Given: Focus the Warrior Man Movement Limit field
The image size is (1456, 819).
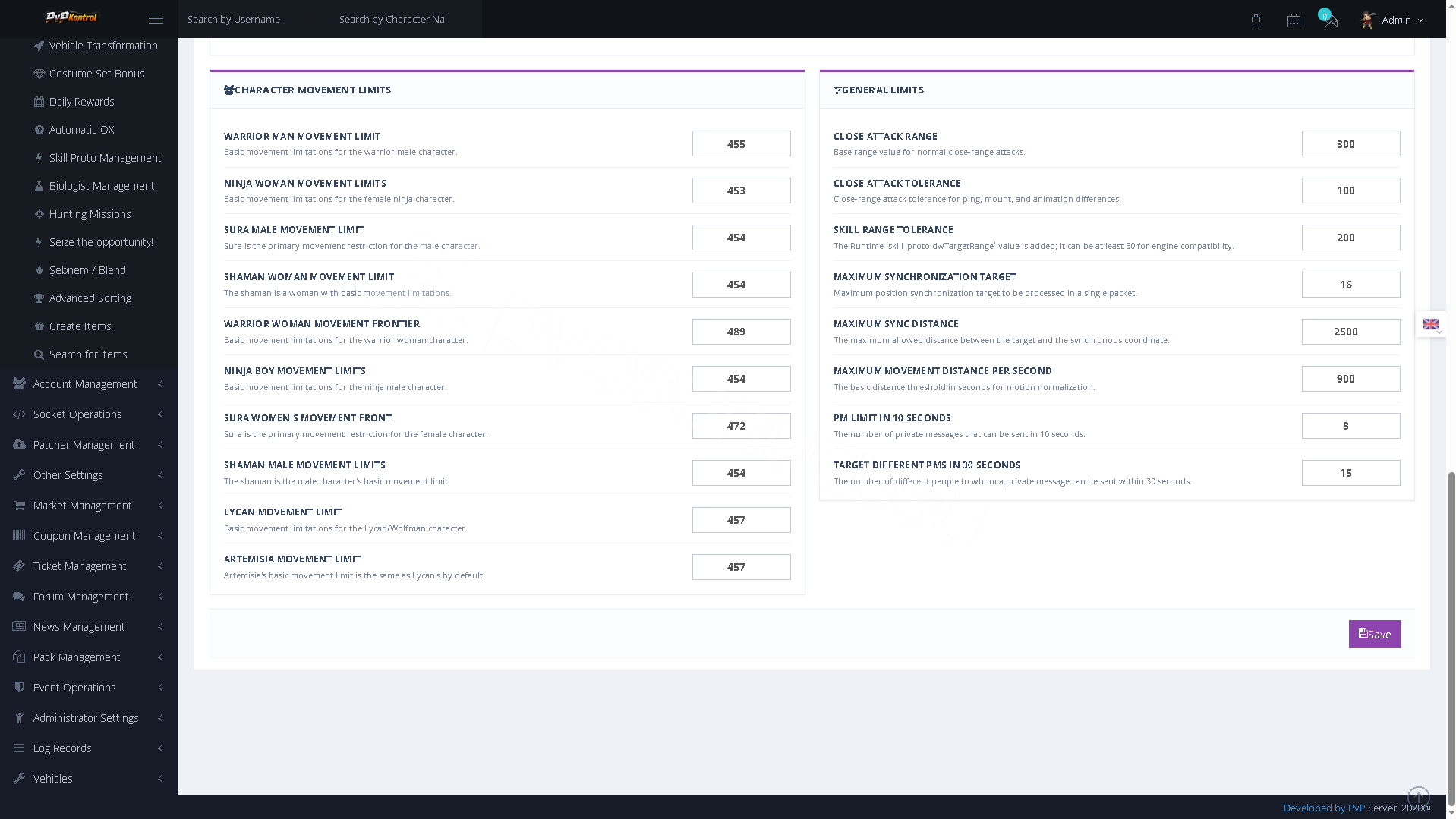Looking at the screenshot, I should (x=741, y=143).
